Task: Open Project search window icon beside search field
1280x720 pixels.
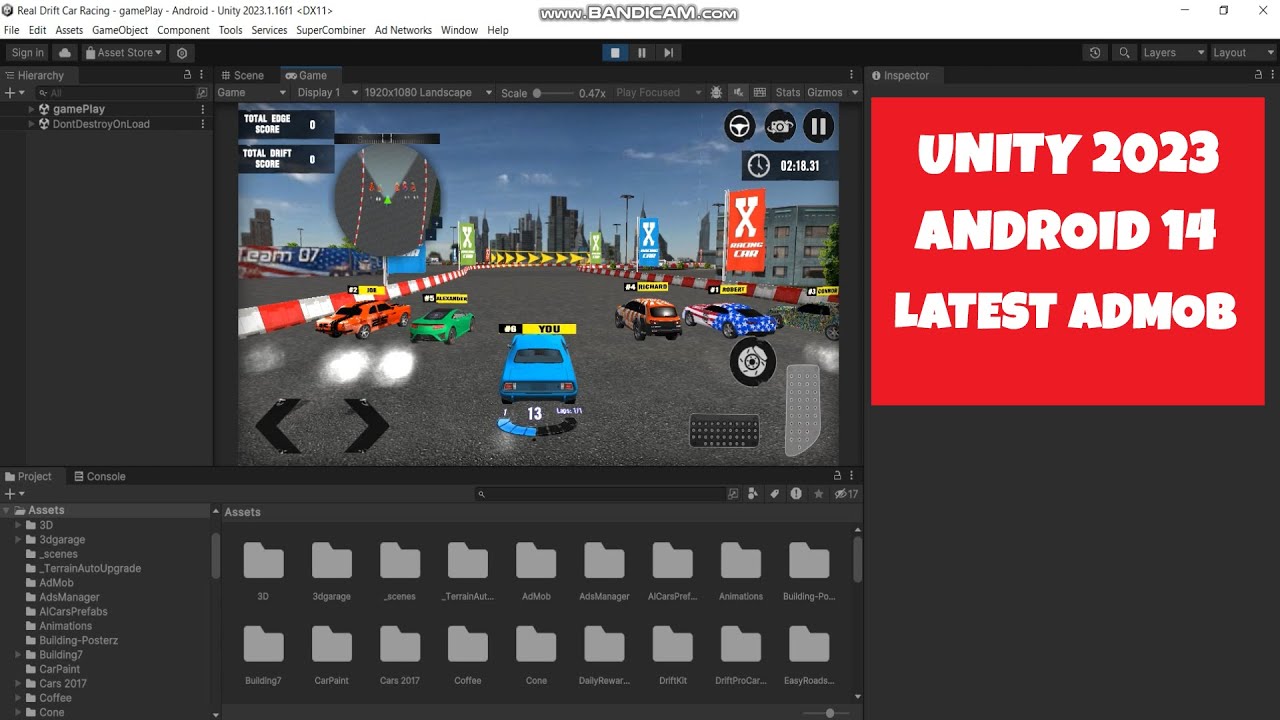Action: 733,494
